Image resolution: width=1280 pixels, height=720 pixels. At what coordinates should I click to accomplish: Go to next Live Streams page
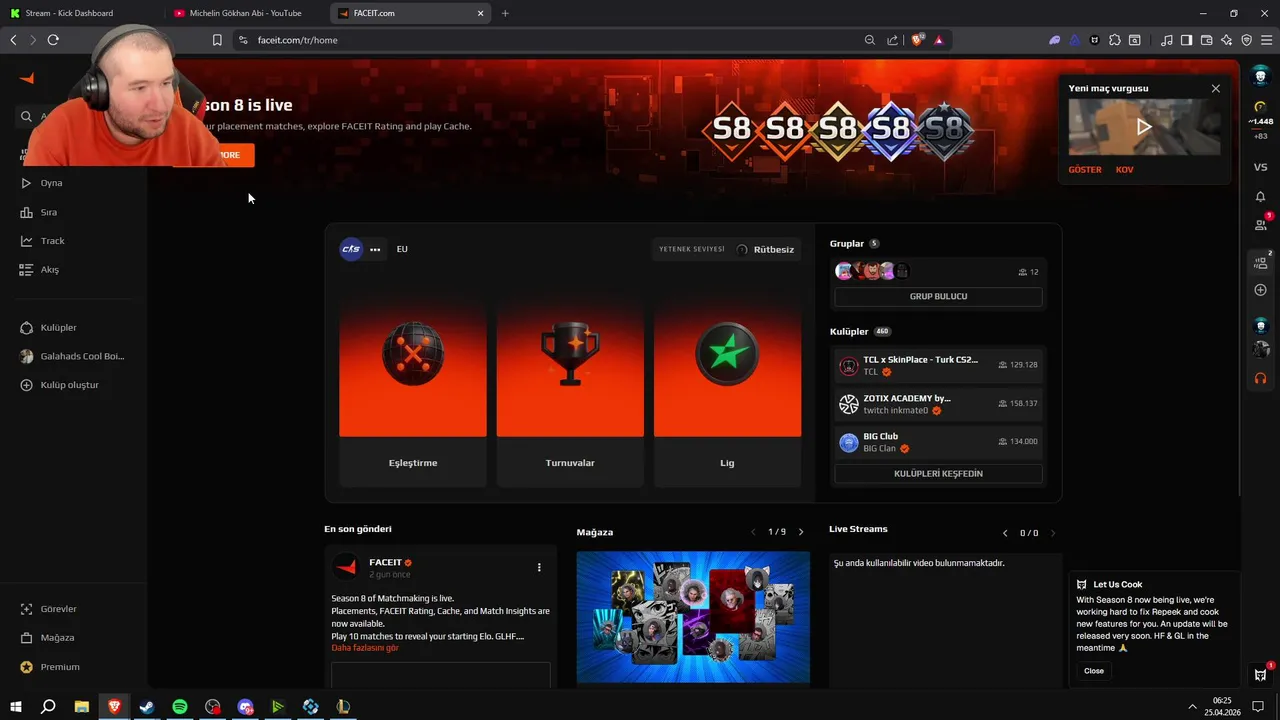(x=1053, y=533)
